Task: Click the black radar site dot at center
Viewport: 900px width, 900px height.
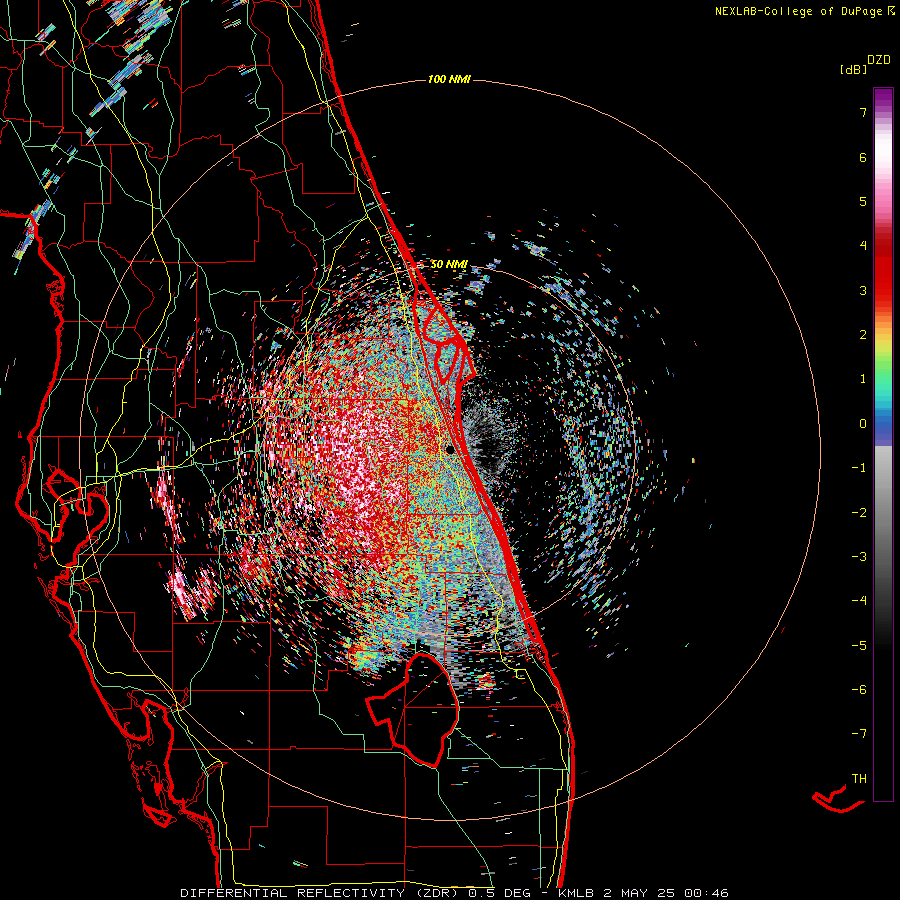Action: [x=450, y=449]
